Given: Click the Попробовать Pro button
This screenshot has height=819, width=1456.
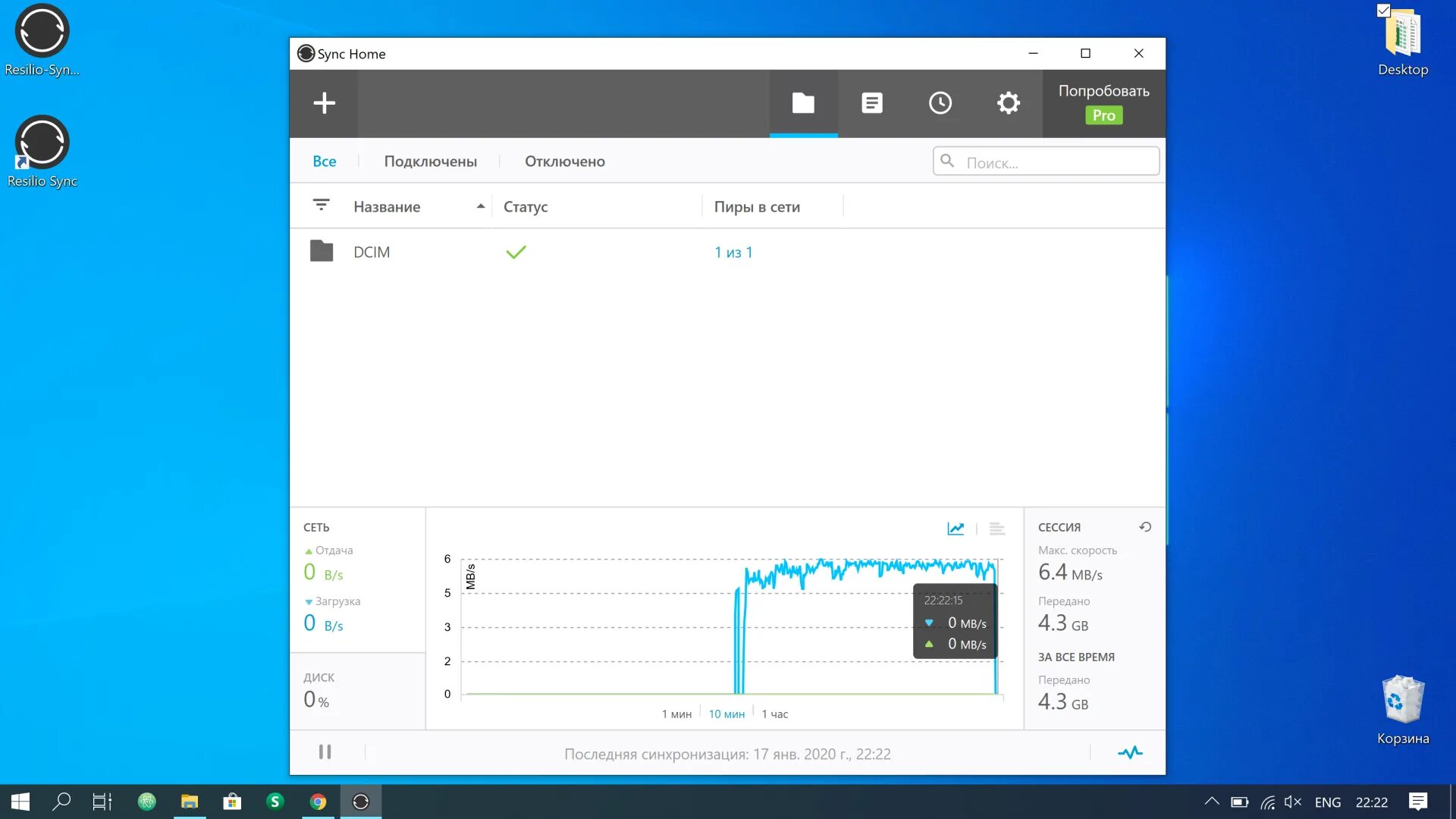Looking at the screenshot, I should pyautogui.click(x=1103, y=103).
